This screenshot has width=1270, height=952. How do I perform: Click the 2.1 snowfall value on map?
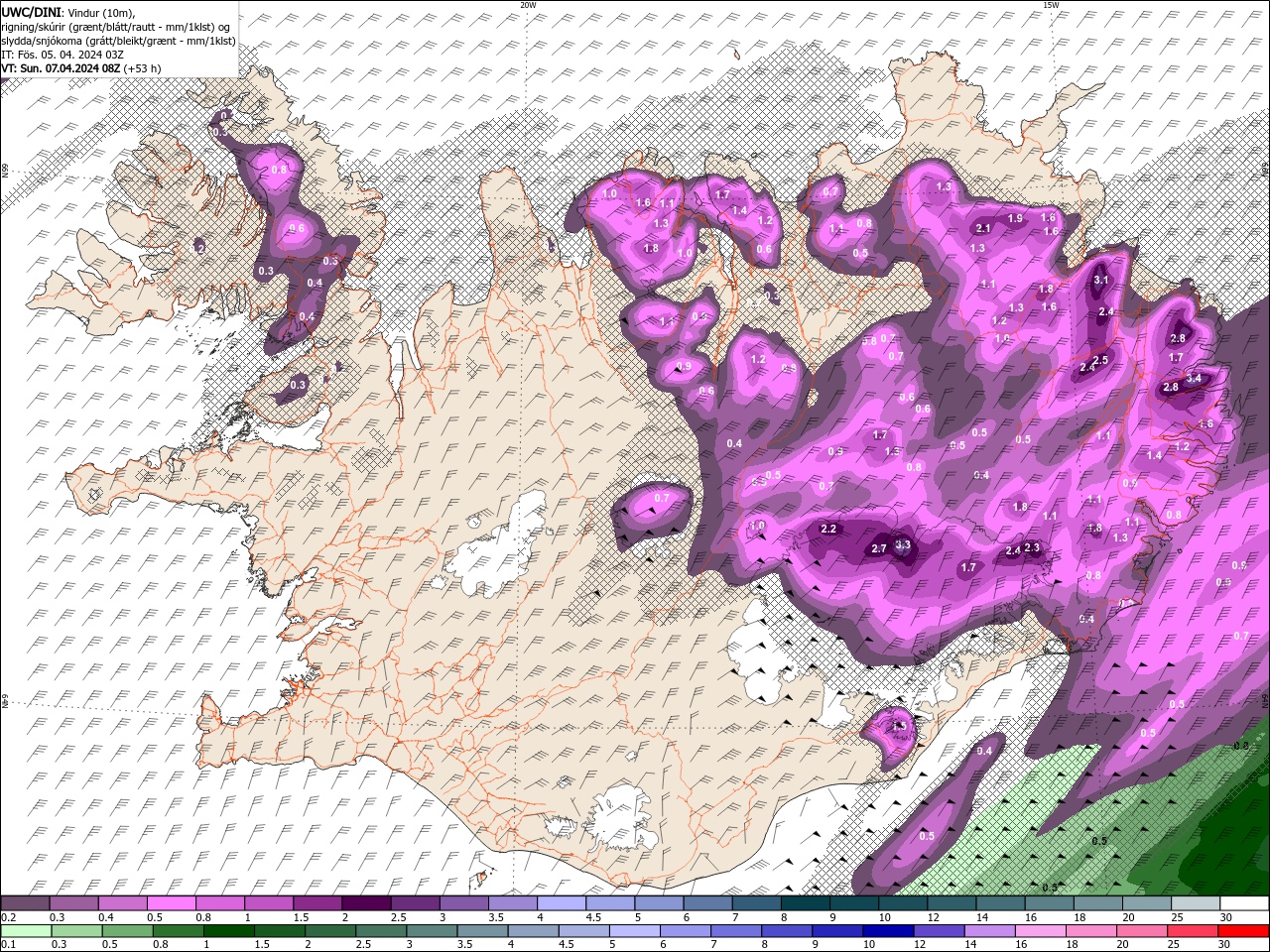pyautogui.click(x=983, y=228)
